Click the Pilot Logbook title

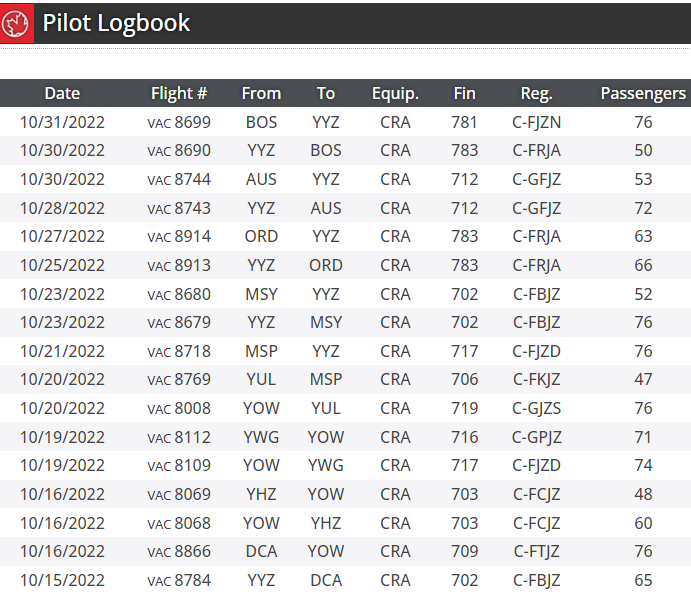(116, 24)
